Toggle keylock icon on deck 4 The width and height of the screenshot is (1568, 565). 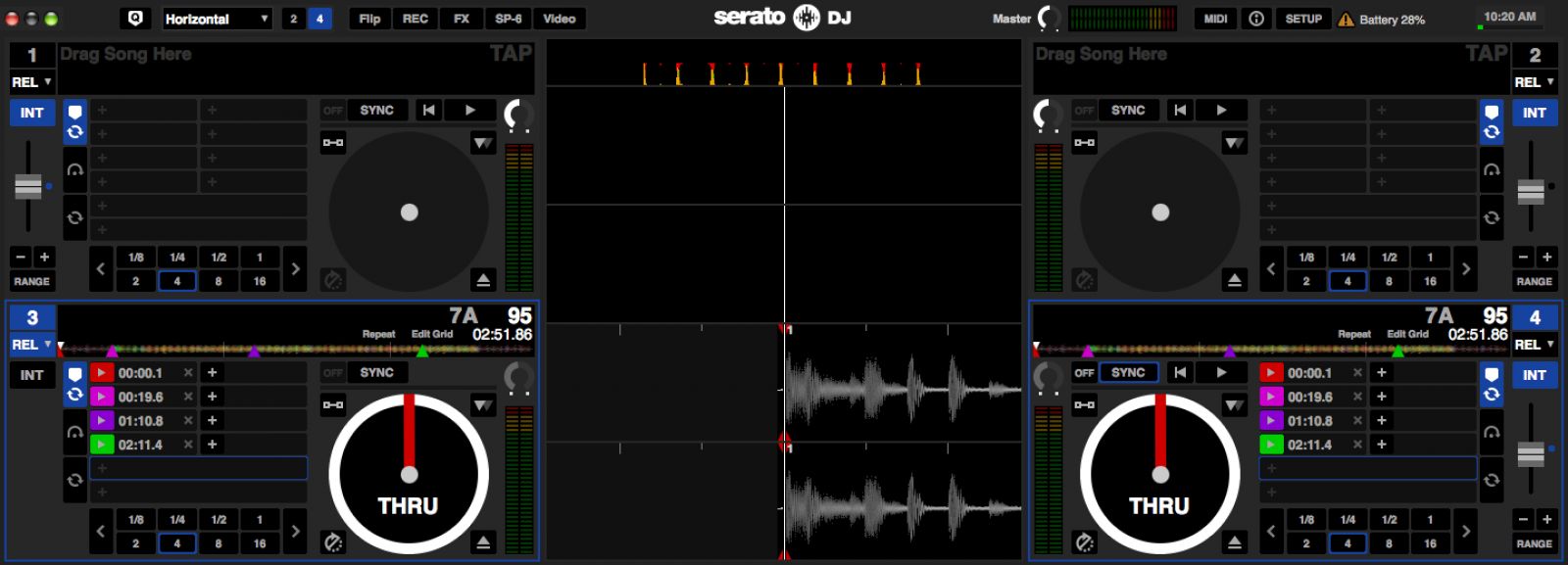pyautogui.click(x=1084, y=405)
